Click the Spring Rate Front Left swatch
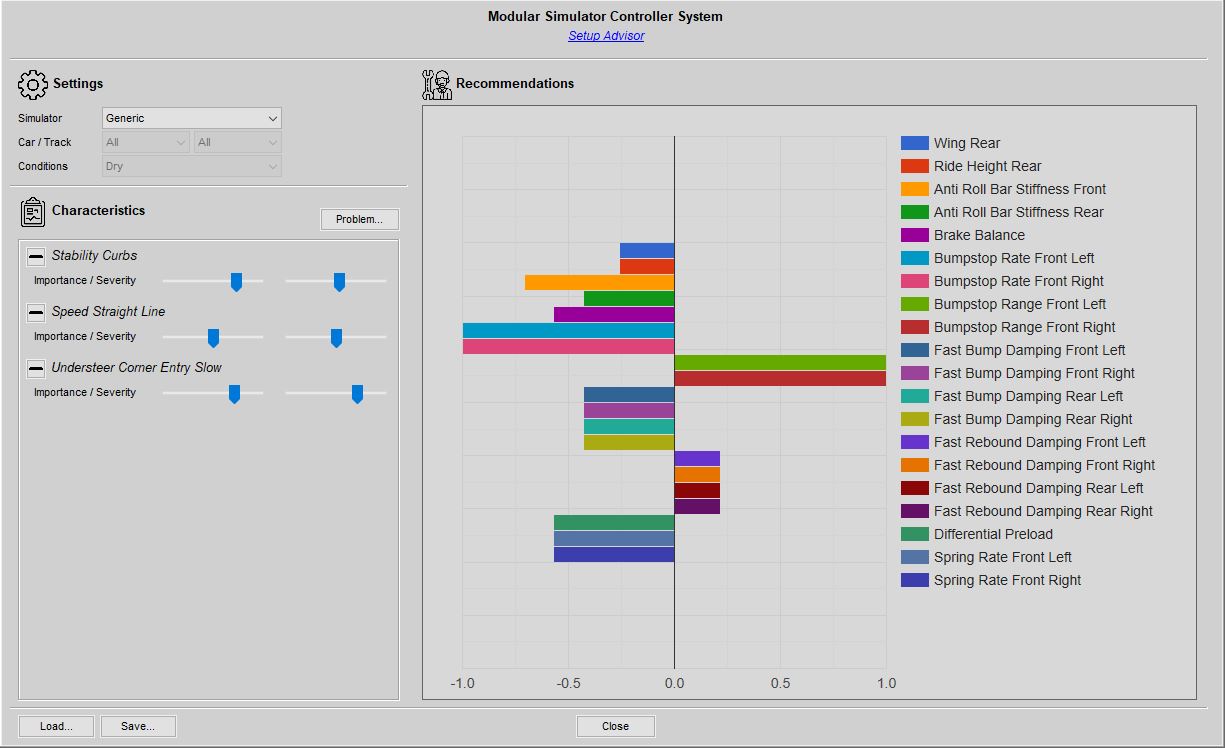This screenshot has width=1225, height=748. click(915, 557)
